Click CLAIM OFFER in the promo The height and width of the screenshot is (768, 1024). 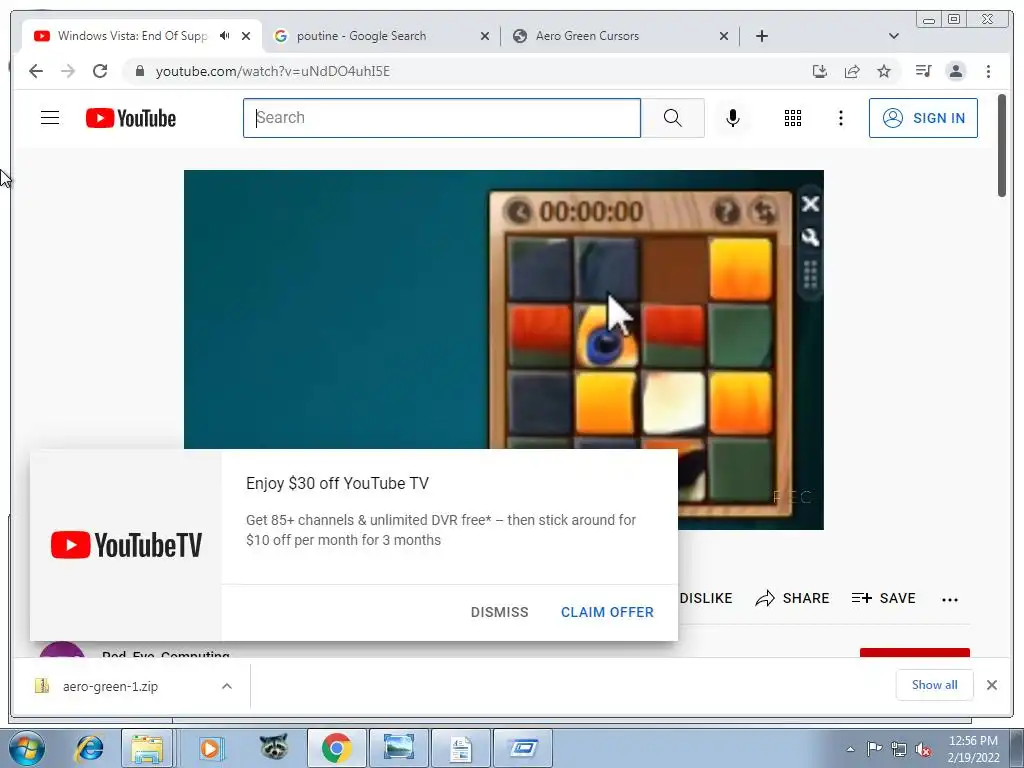pos(607,612)
